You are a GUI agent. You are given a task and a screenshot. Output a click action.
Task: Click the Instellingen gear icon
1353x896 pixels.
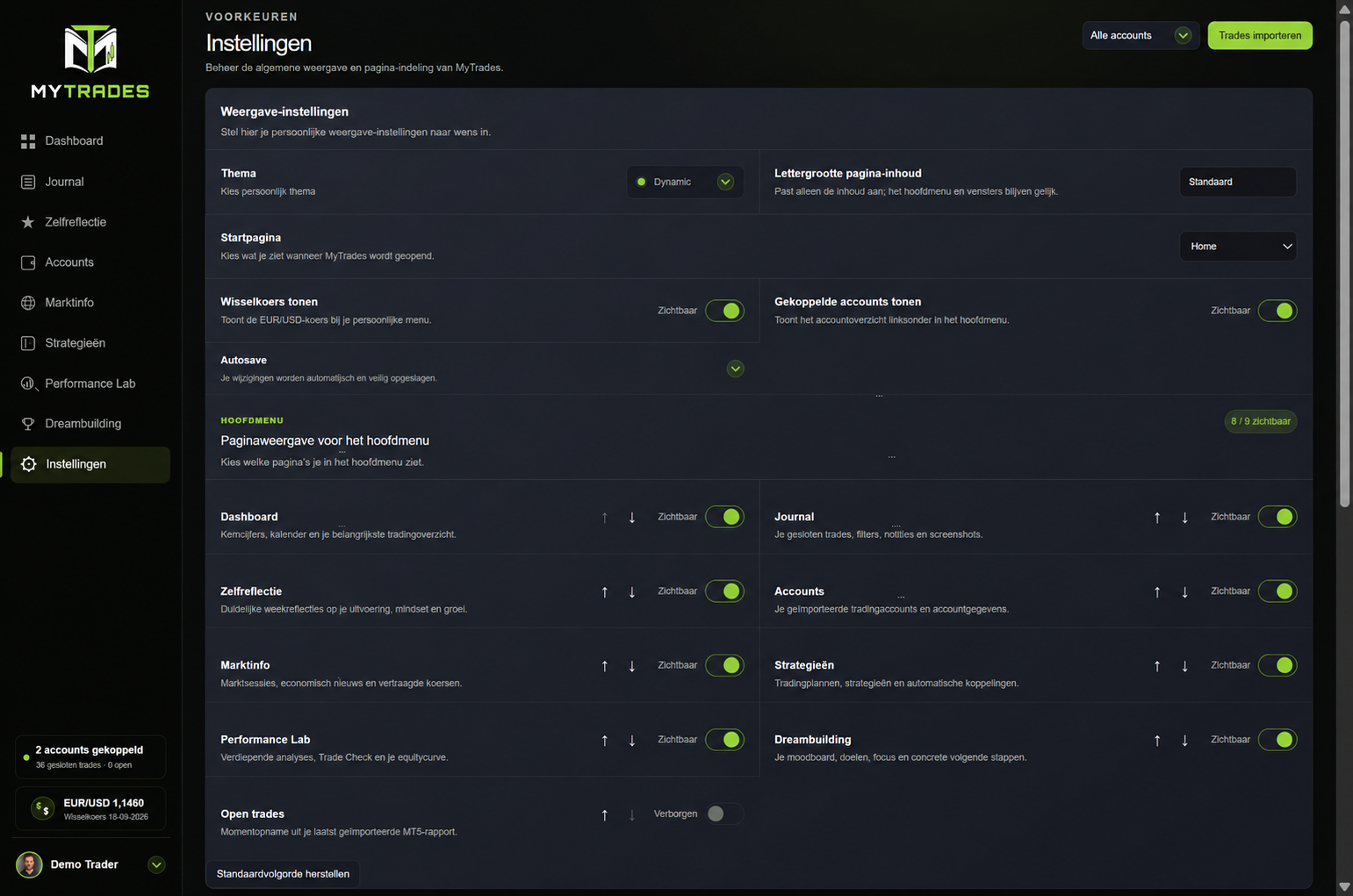click(x=29, y=464)
